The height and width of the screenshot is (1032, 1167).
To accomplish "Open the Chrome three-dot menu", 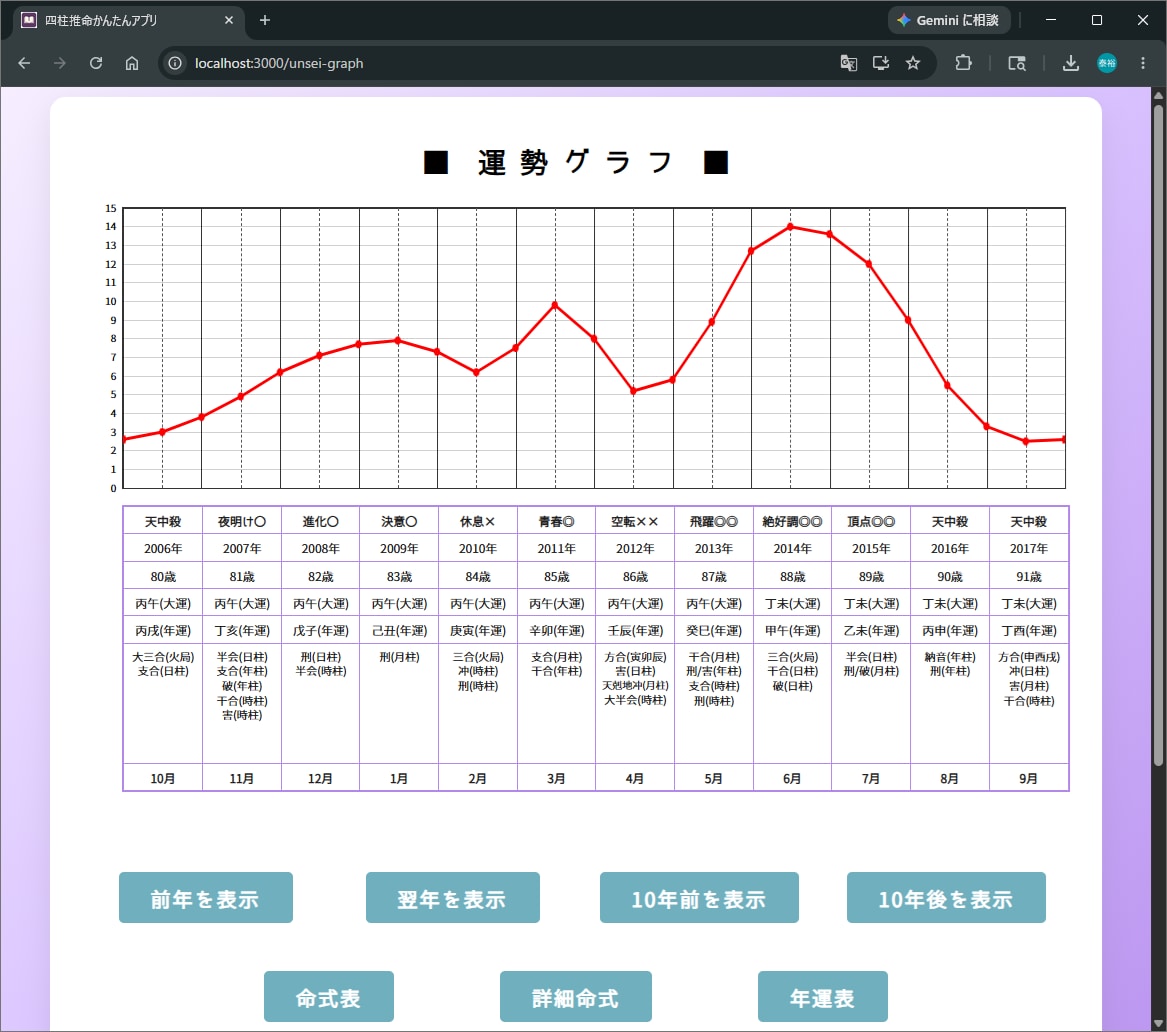I will (1142, 63).
